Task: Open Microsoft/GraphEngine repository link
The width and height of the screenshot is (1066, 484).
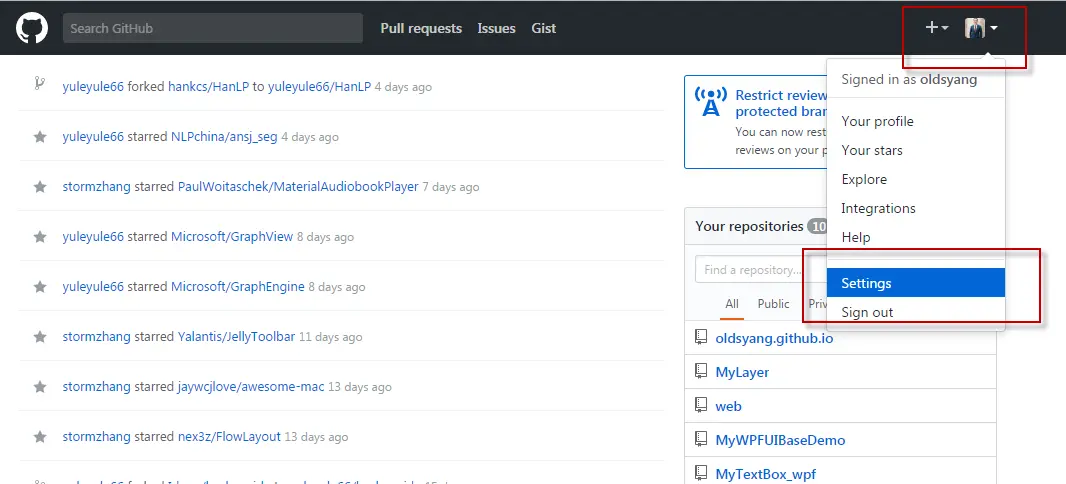Action: pos(237,286)
